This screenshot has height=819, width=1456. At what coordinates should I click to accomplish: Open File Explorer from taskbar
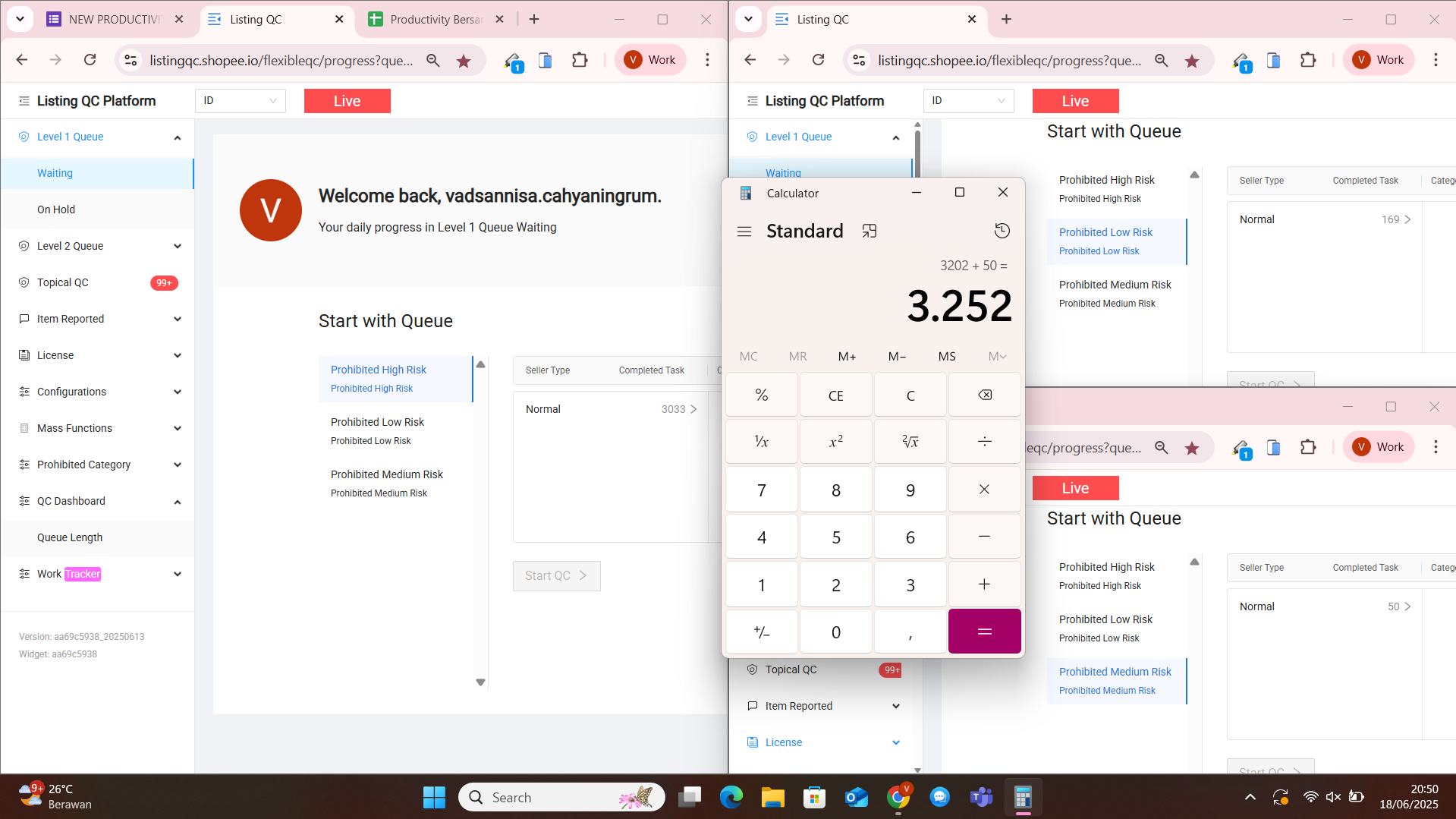[772, 797]
